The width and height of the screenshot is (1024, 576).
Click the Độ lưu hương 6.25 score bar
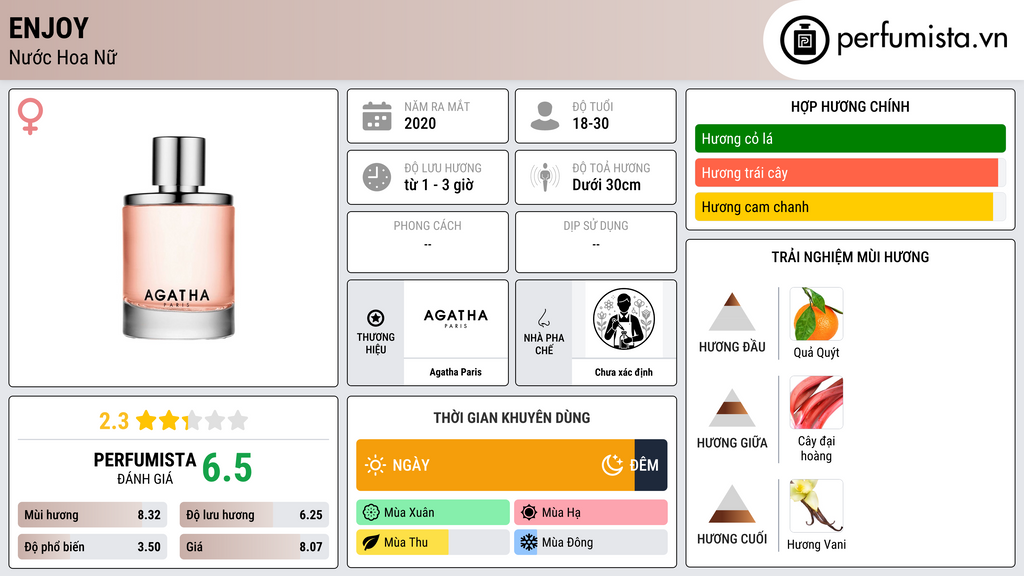pos(254,515)
